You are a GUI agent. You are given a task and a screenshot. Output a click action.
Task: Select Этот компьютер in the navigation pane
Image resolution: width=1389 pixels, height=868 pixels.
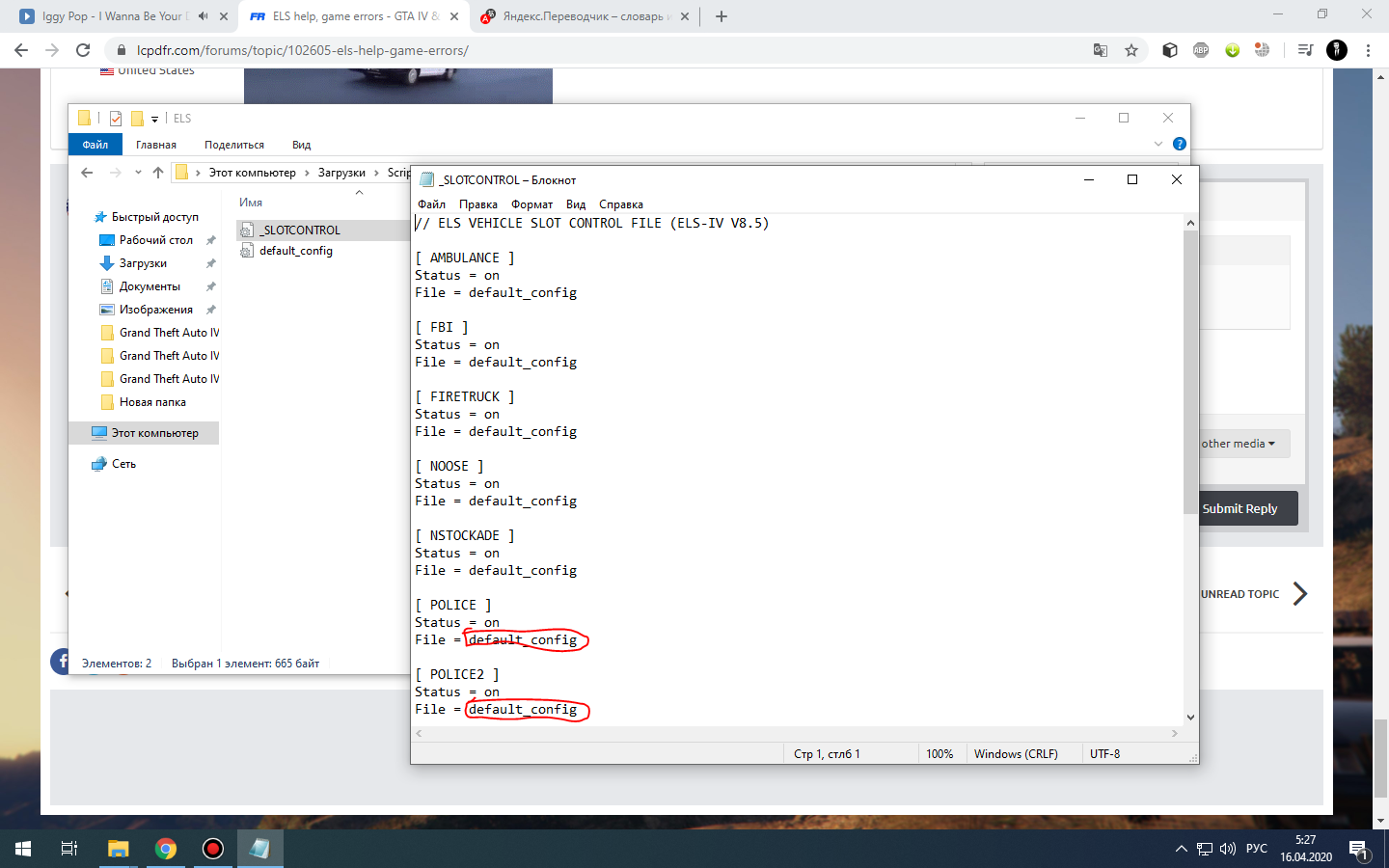pyautogui.click(x=145, y=433)
